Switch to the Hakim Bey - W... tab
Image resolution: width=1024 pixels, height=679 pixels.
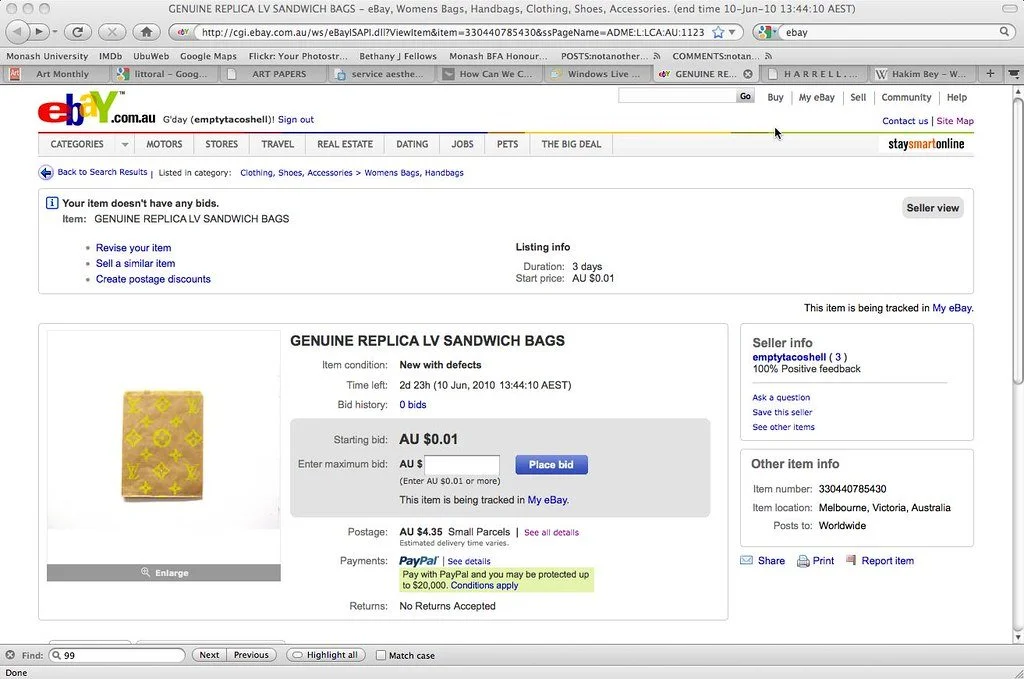point(922,74)
